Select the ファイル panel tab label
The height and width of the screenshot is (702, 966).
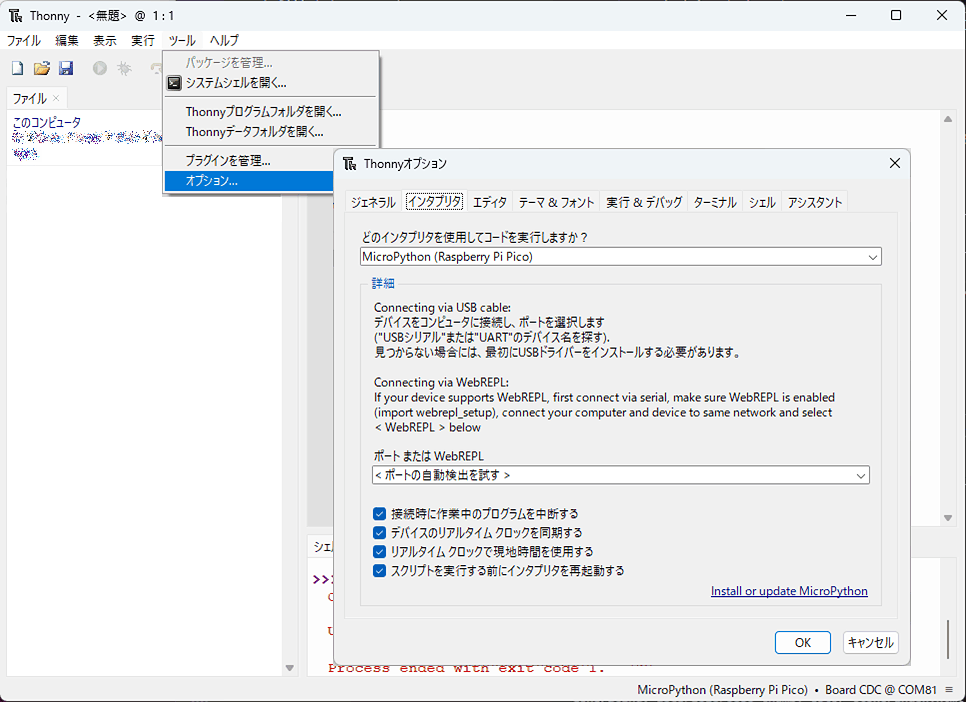[30, 99]
